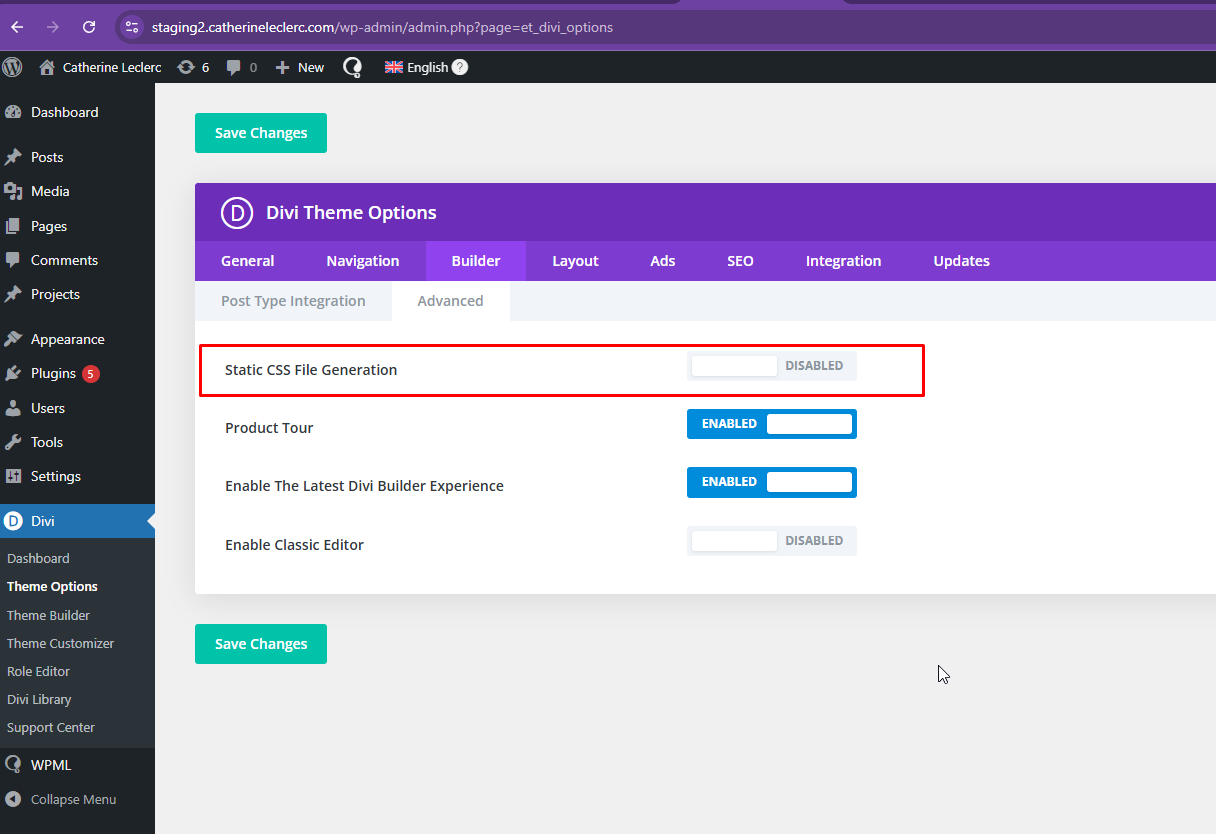Switch to the Integration tab
The image size is (1216, 834).
click(844, 261)
